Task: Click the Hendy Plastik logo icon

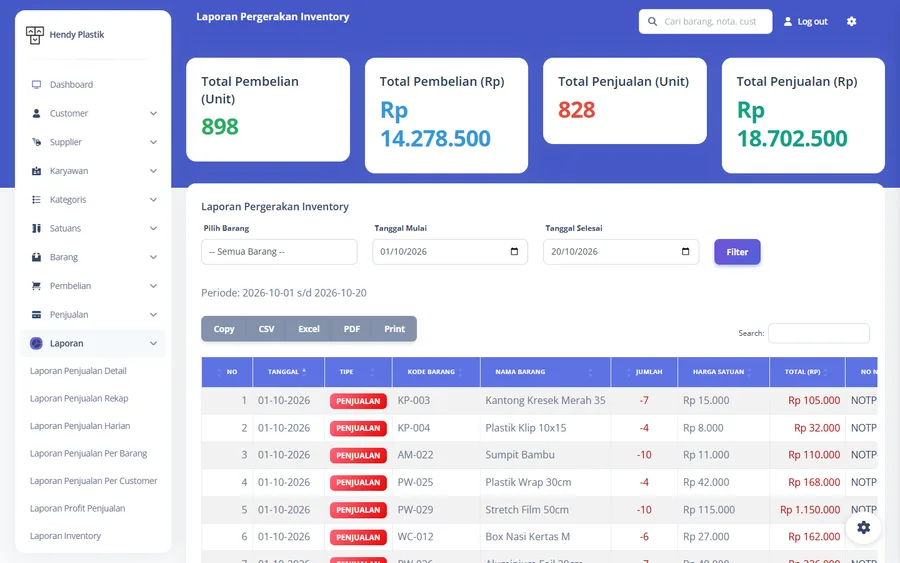Action: pos(34,35)
